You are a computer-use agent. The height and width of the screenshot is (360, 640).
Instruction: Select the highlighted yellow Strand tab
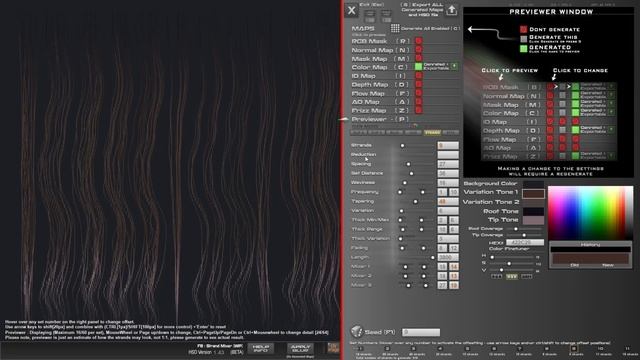[432, 133]
